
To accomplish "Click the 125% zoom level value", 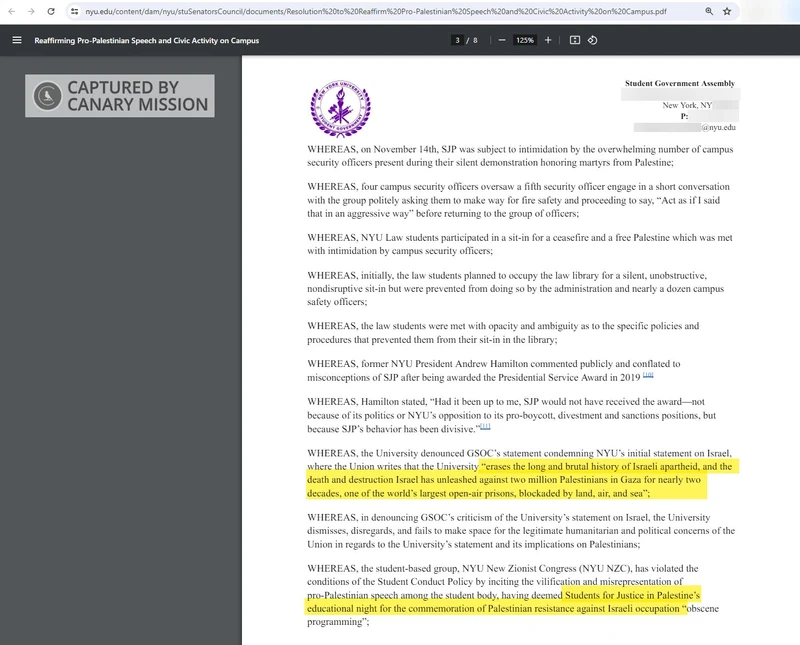I will [x=527, y=41].
